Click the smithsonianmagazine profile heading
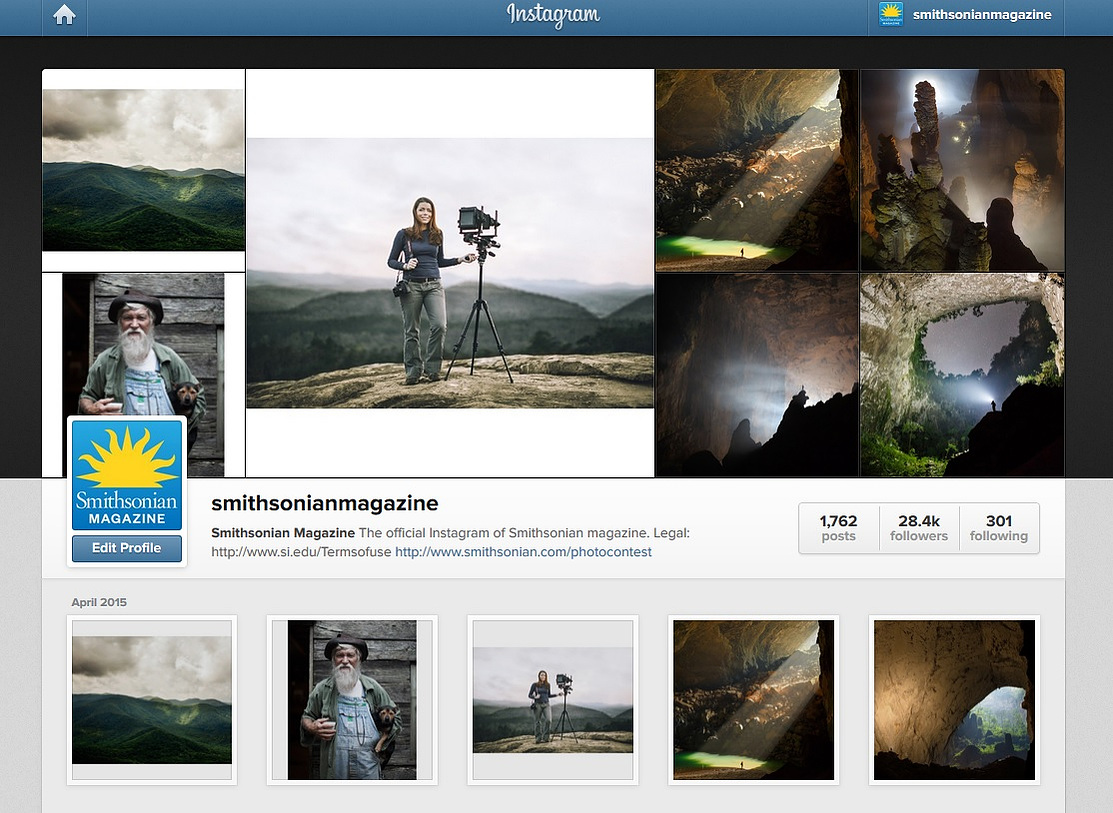 point(324,503)
